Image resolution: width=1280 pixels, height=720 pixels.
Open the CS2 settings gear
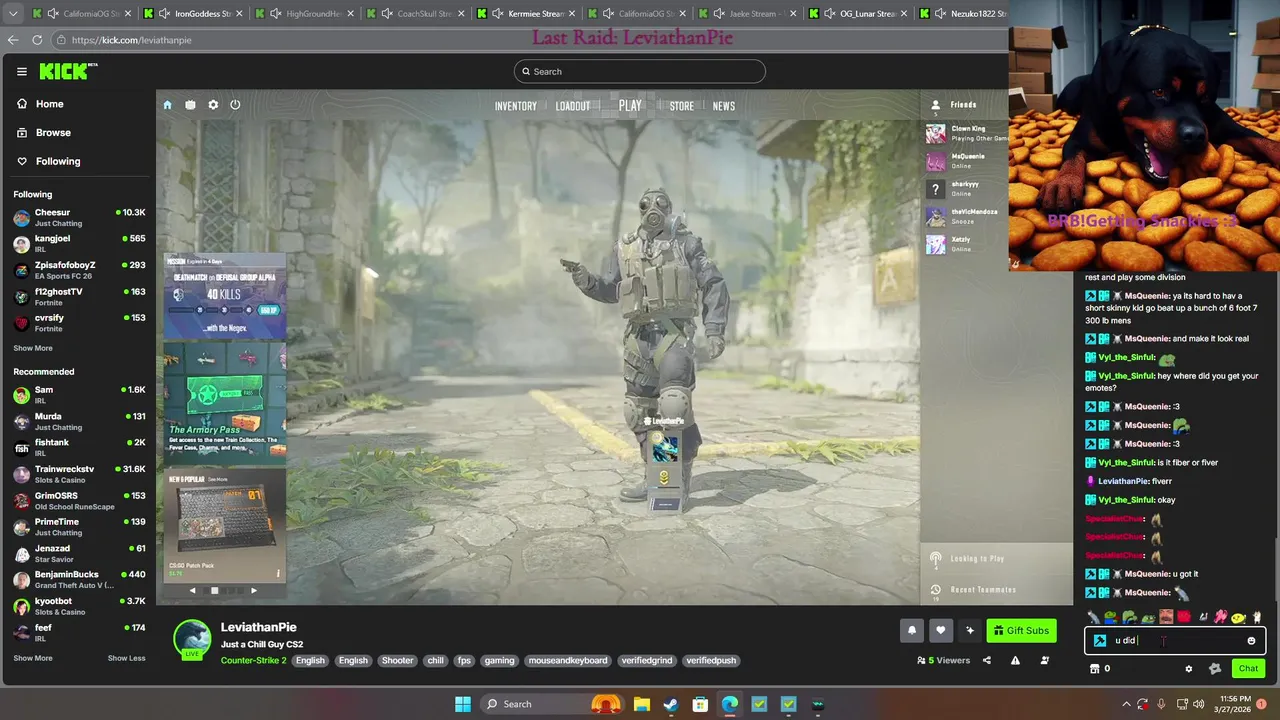coord(213,105)
